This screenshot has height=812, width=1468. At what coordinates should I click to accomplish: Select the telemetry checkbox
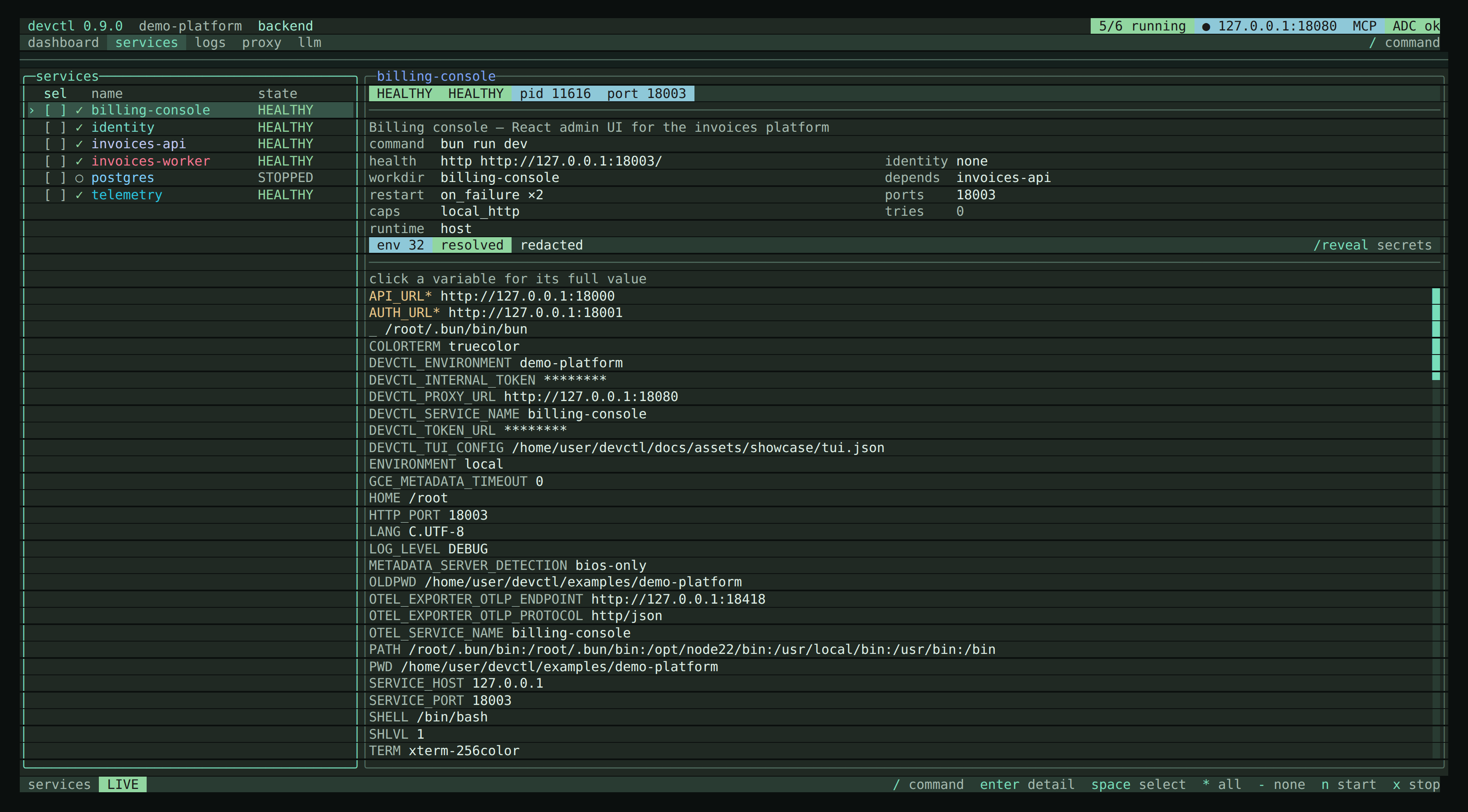coord(55,195)
